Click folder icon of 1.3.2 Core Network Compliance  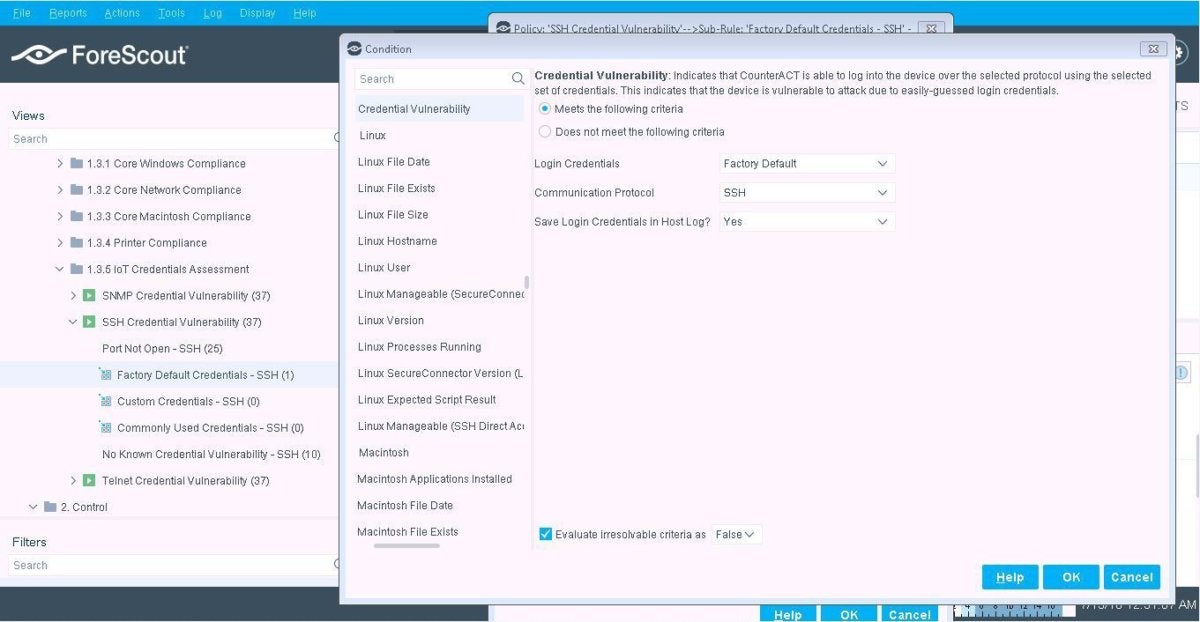[77, 190]
